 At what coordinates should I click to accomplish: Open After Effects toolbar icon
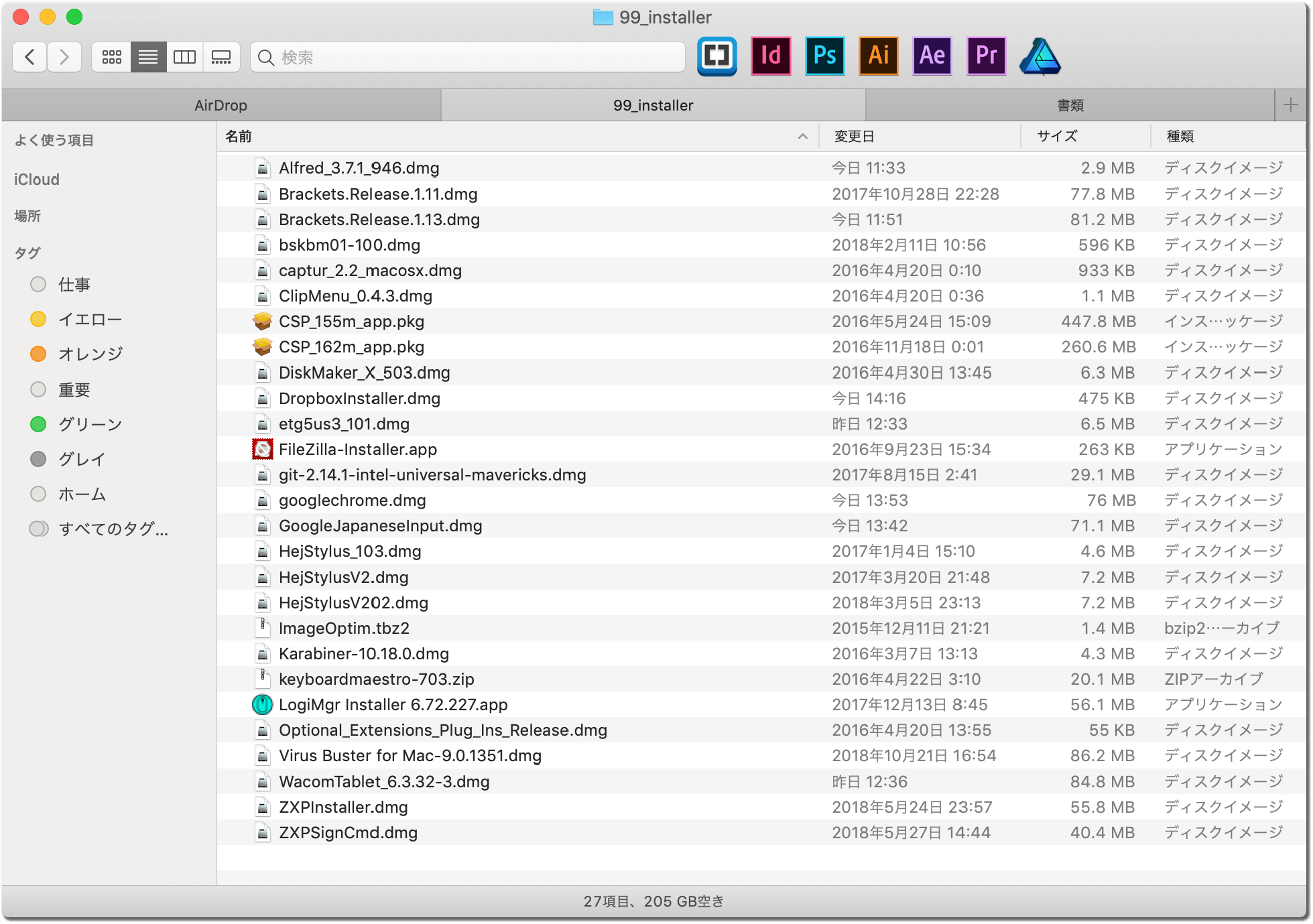click(x=932, y=56)
